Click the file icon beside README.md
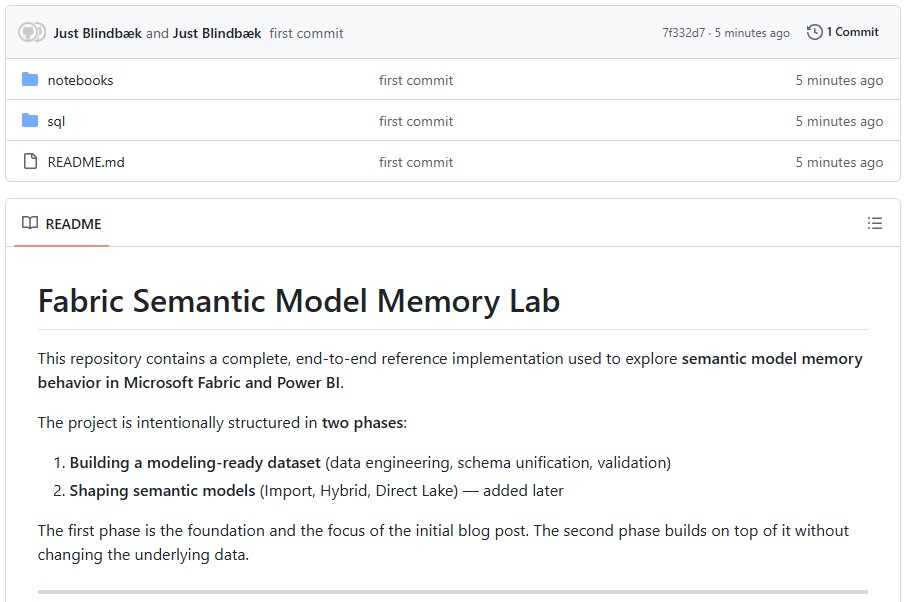This screenshot has width=912, height=602. [x=30, y=162]
